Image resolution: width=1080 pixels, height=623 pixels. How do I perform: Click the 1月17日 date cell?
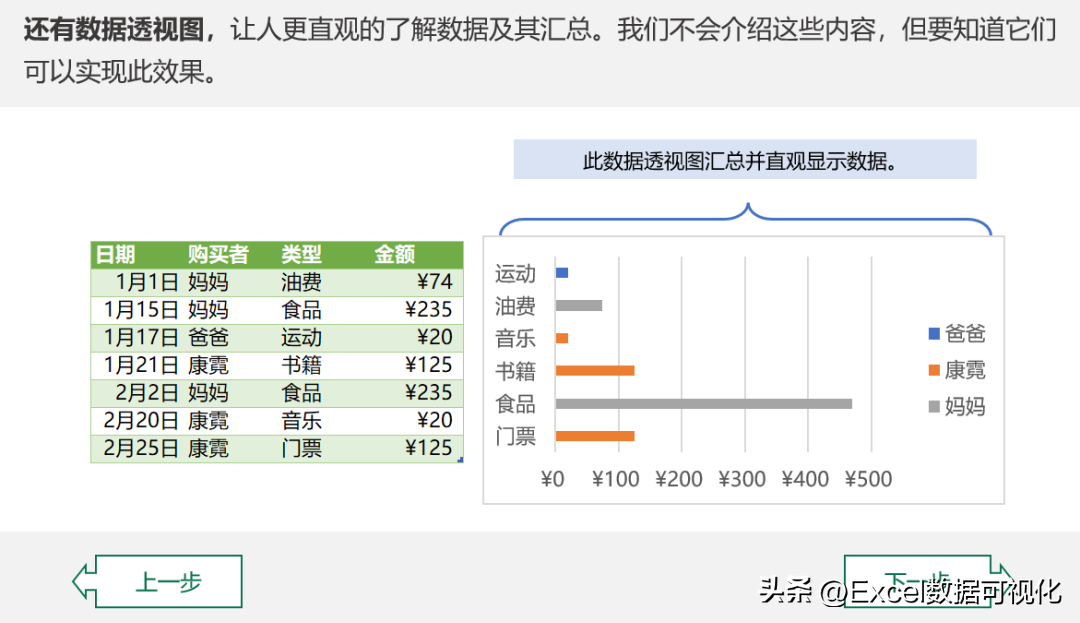click(138, 338)
